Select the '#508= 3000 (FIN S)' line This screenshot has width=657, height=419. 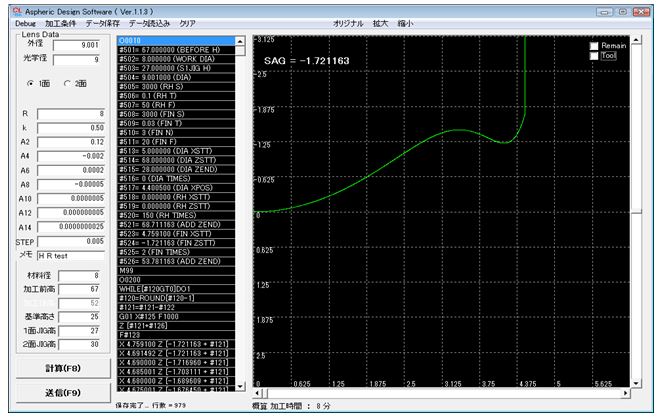pyautogui.click(x=176, y=114)
